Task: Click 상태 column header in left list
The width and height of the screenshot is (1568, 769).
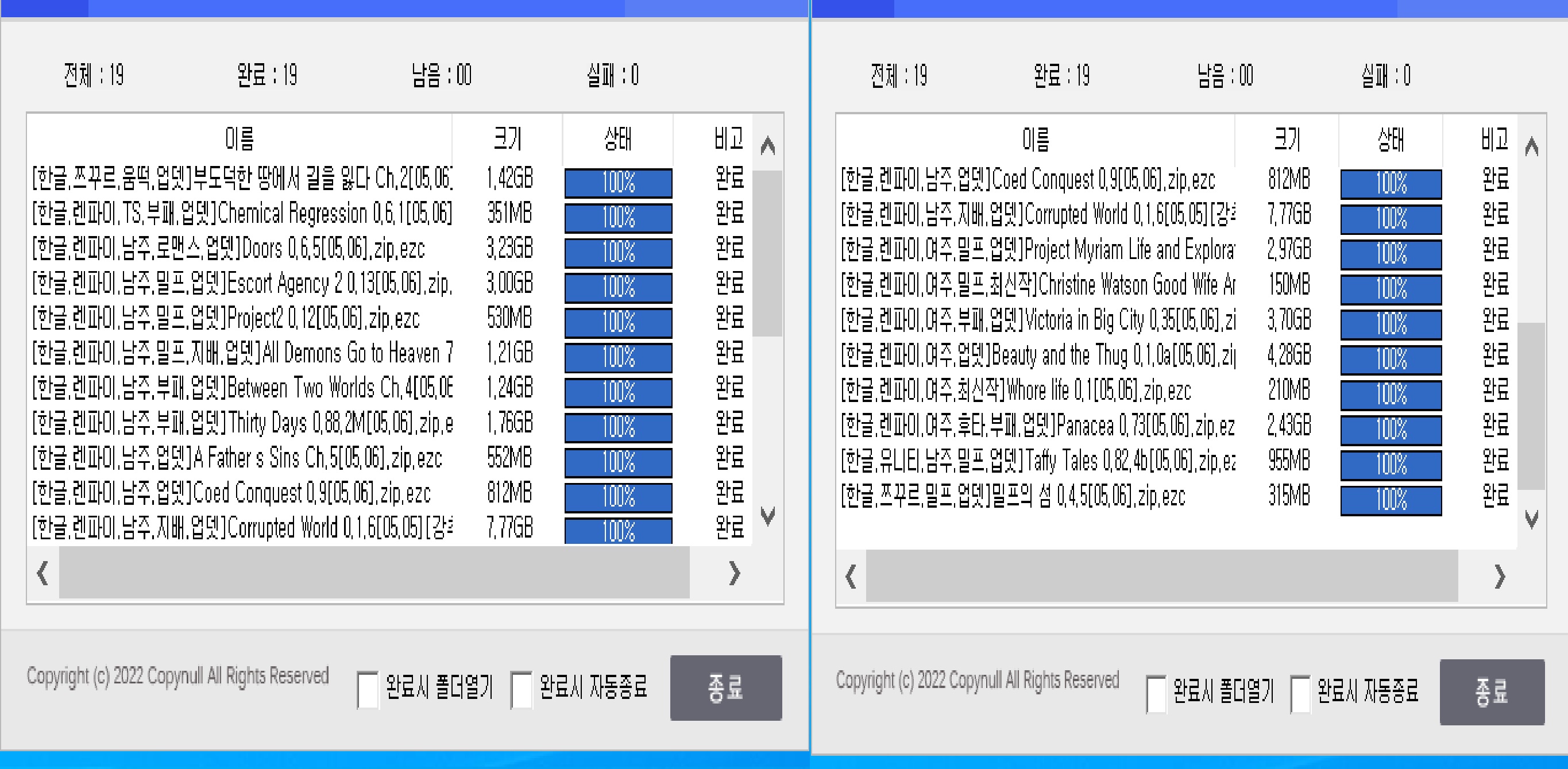Action: [x=617, y=139]
